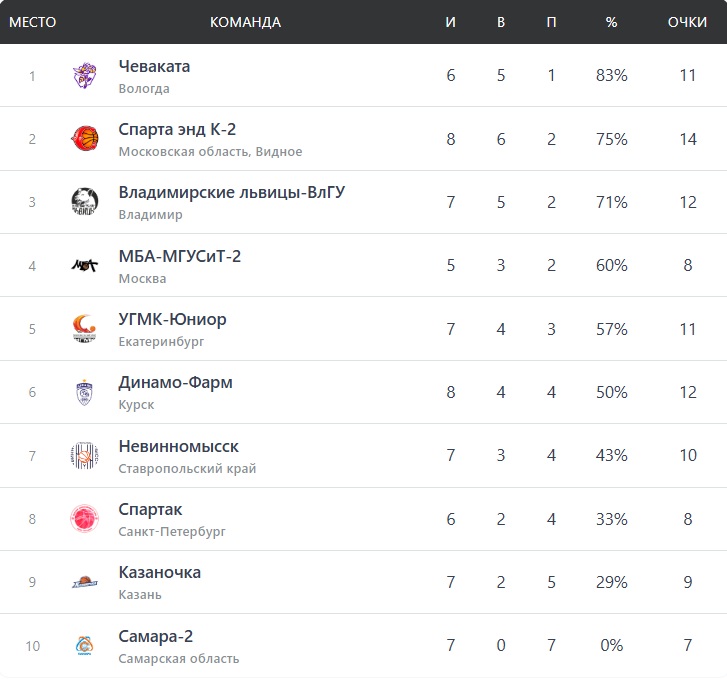Click the Казаночка team logo
This screenshot has width=727, height=679.
84,582
